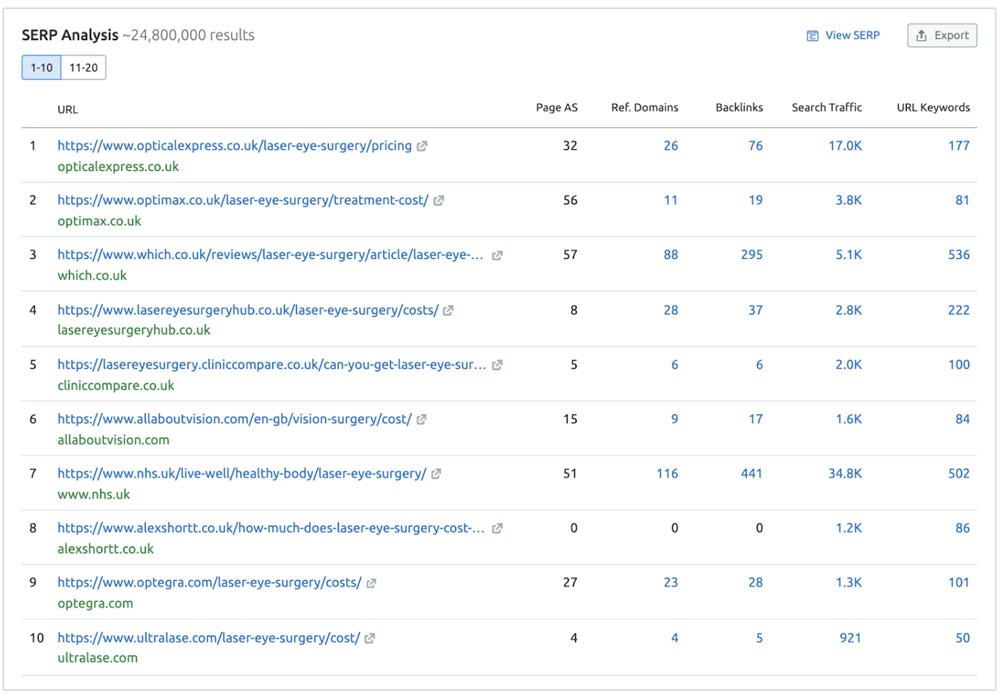Click the Search Traffic column header

tap(826, 108)
